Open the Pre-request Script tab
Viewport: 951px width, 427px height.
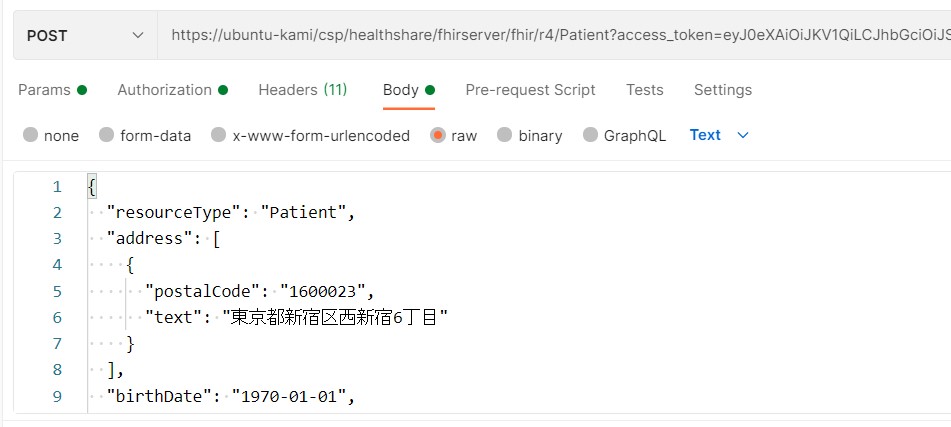[530, 90]
